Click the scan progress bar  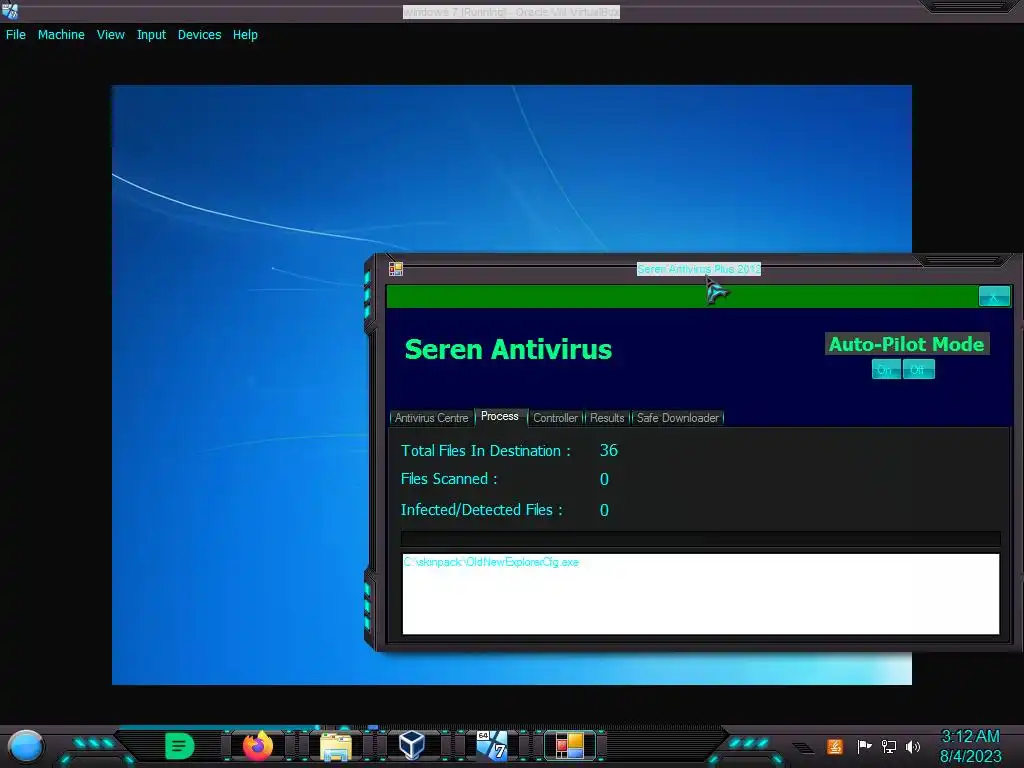700,539
